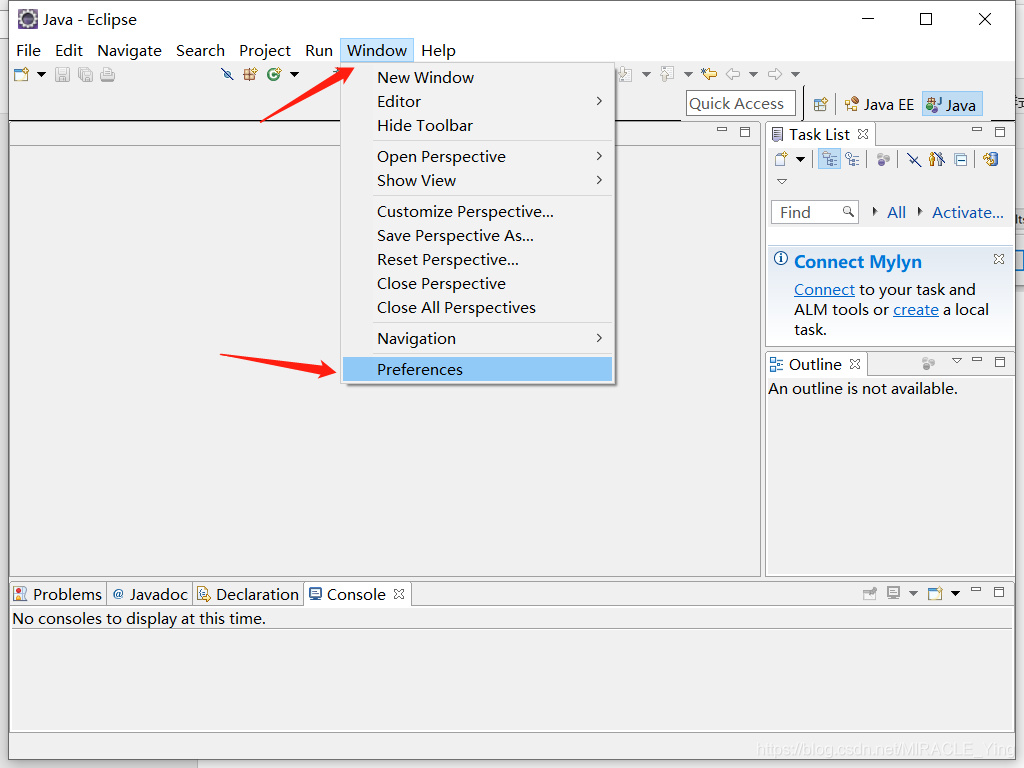The image size is (1024, 768).
Task: Close the Outline view tab
Action: point(855,364)
